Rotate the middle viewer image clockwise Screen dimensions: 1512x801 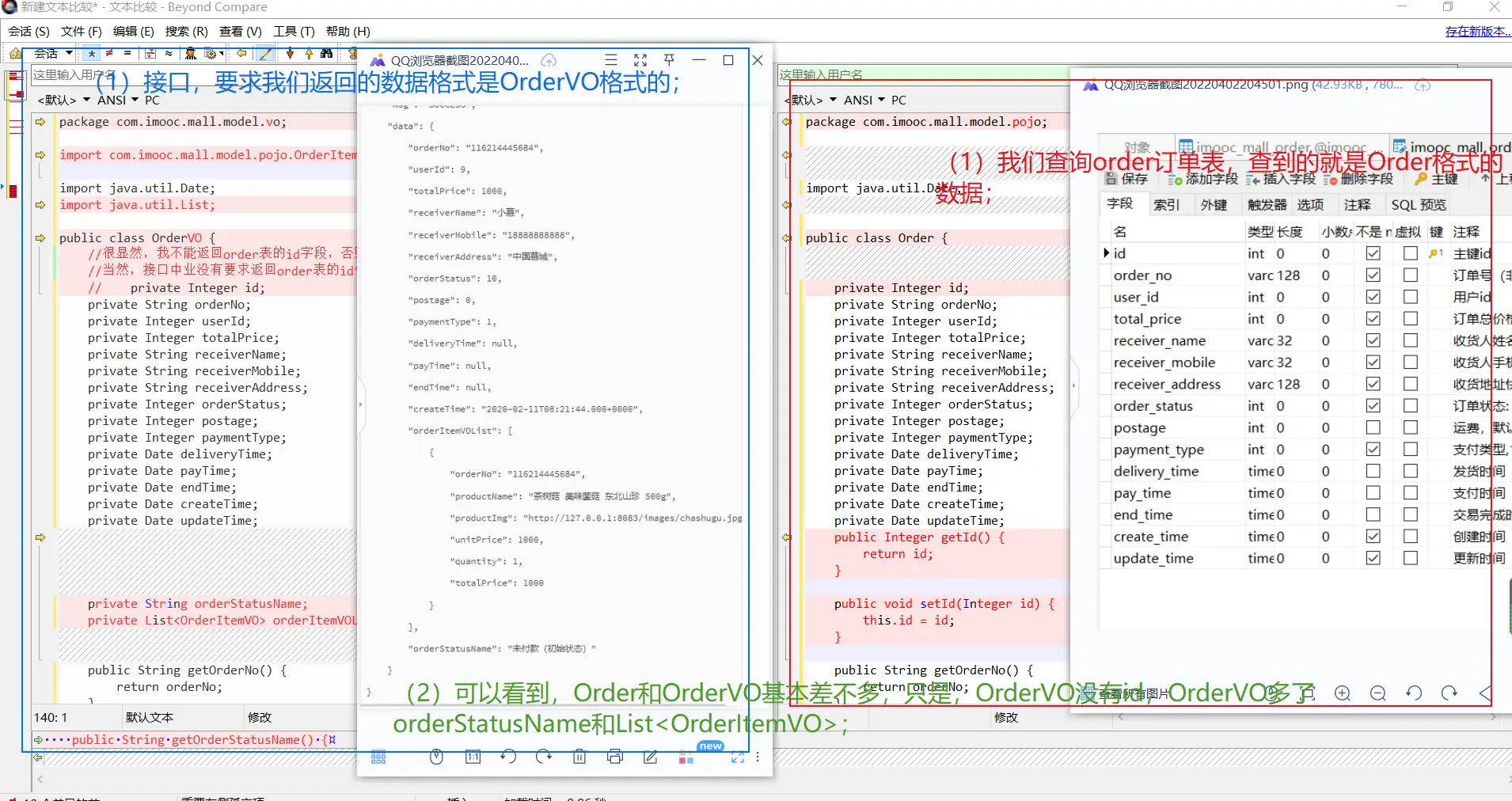[x=544, y=757]
